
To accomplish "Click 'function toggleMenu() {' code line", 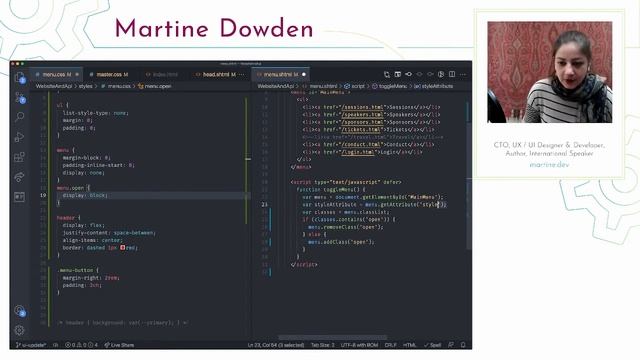I will click(x=331, y=189).
